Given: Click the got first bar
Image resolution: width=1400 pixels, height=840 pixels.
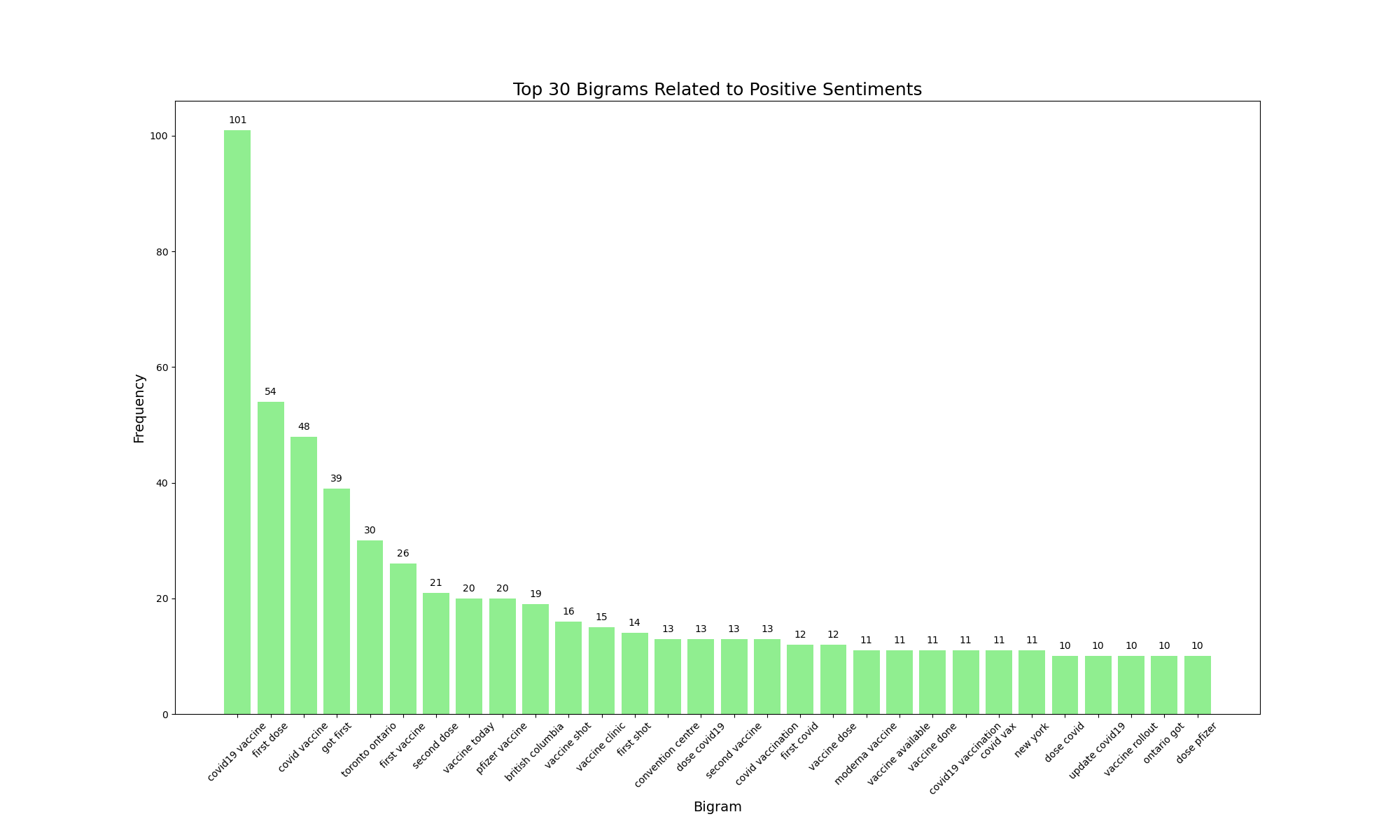Looking at the screenshot, I should (337, 601).
